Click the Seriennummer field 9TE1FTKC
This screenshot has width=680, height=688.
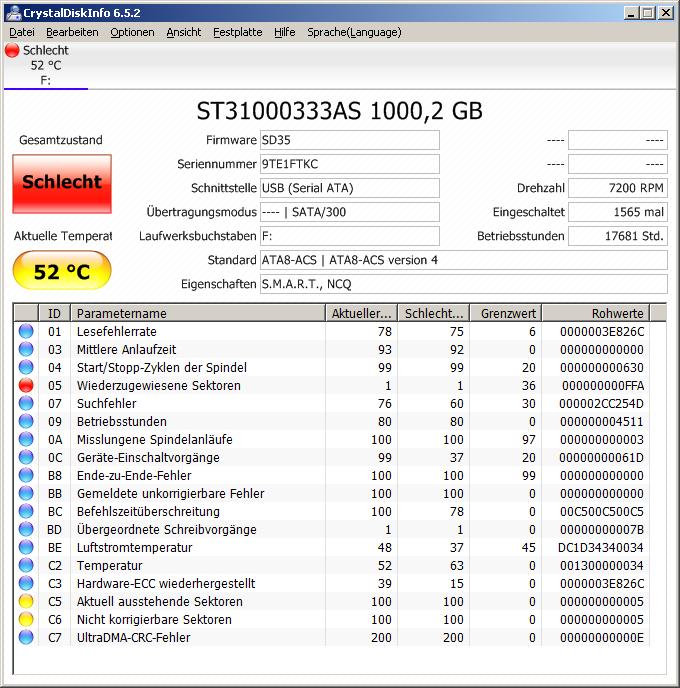(350, 164)
